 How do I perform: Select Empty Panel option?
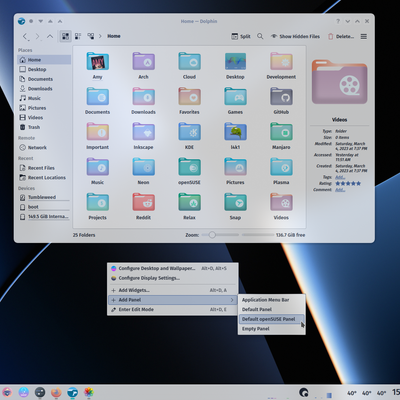tap(272, 329)
